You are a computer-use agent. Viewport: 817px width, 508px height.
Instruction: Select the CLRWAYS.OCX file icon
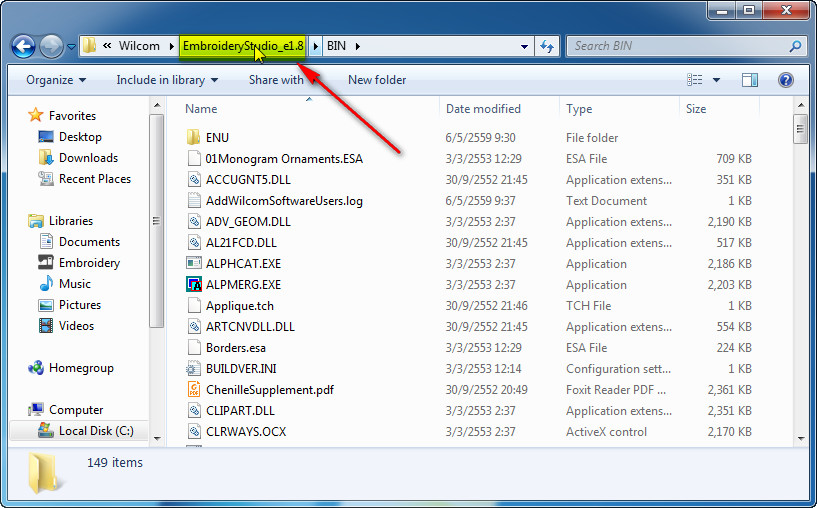194,431
